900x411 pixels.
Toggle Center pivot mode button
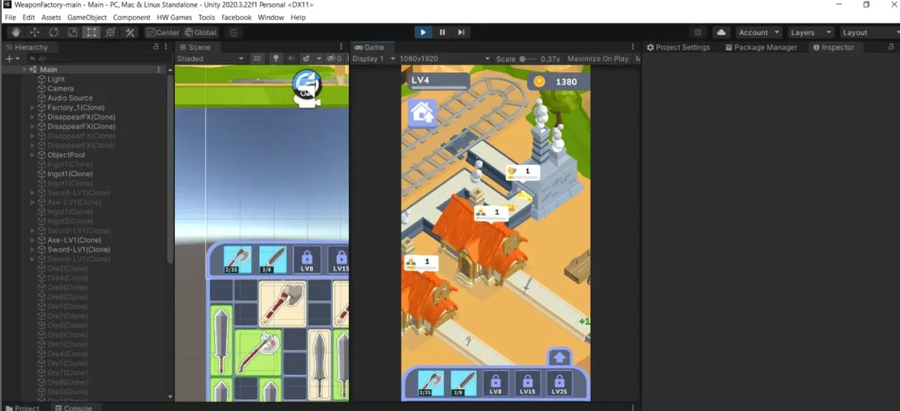pos(163,32)
